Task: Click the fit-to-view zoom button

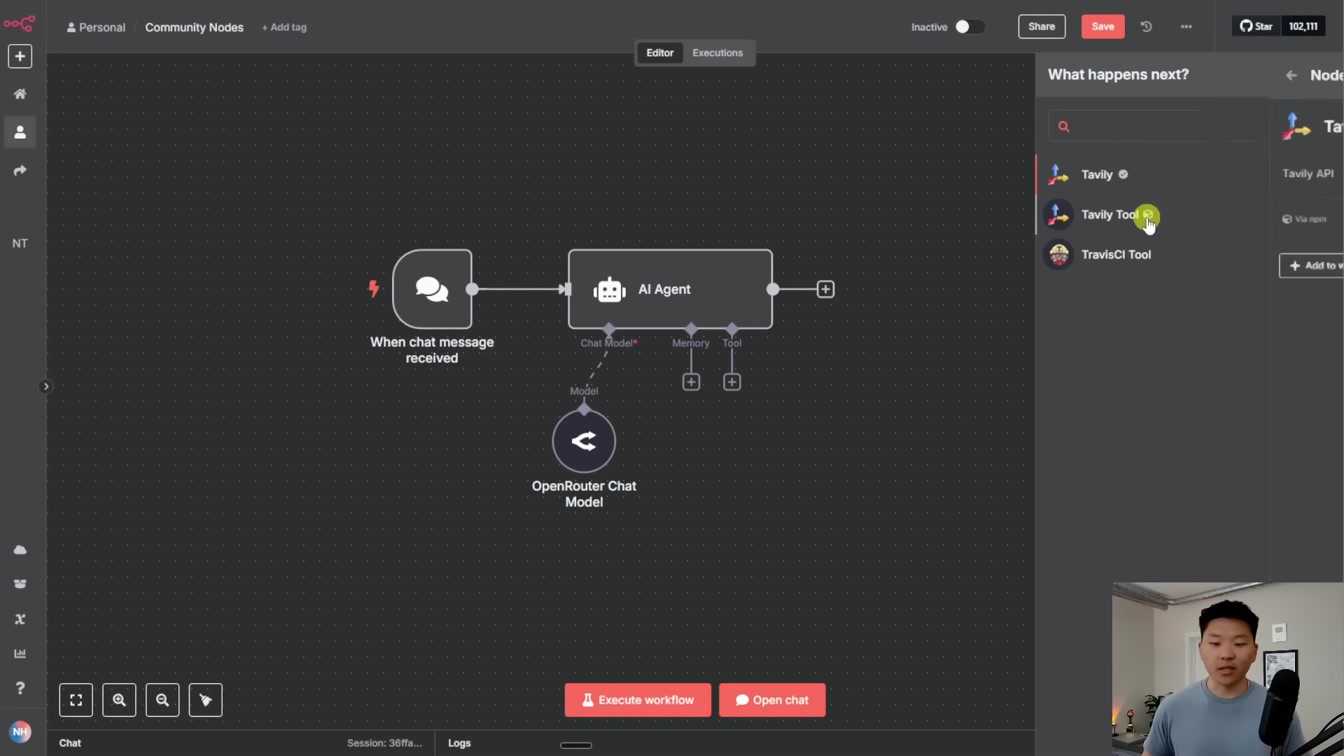Action: coord(76,700)
